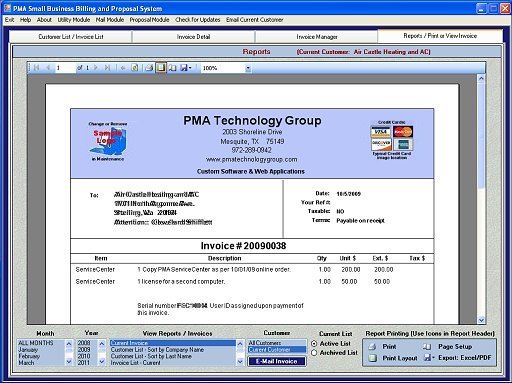The height and width of the screenshot is (383, 512).
Task: Click Check for Updates menu item
Action: (x=198, y=20)
